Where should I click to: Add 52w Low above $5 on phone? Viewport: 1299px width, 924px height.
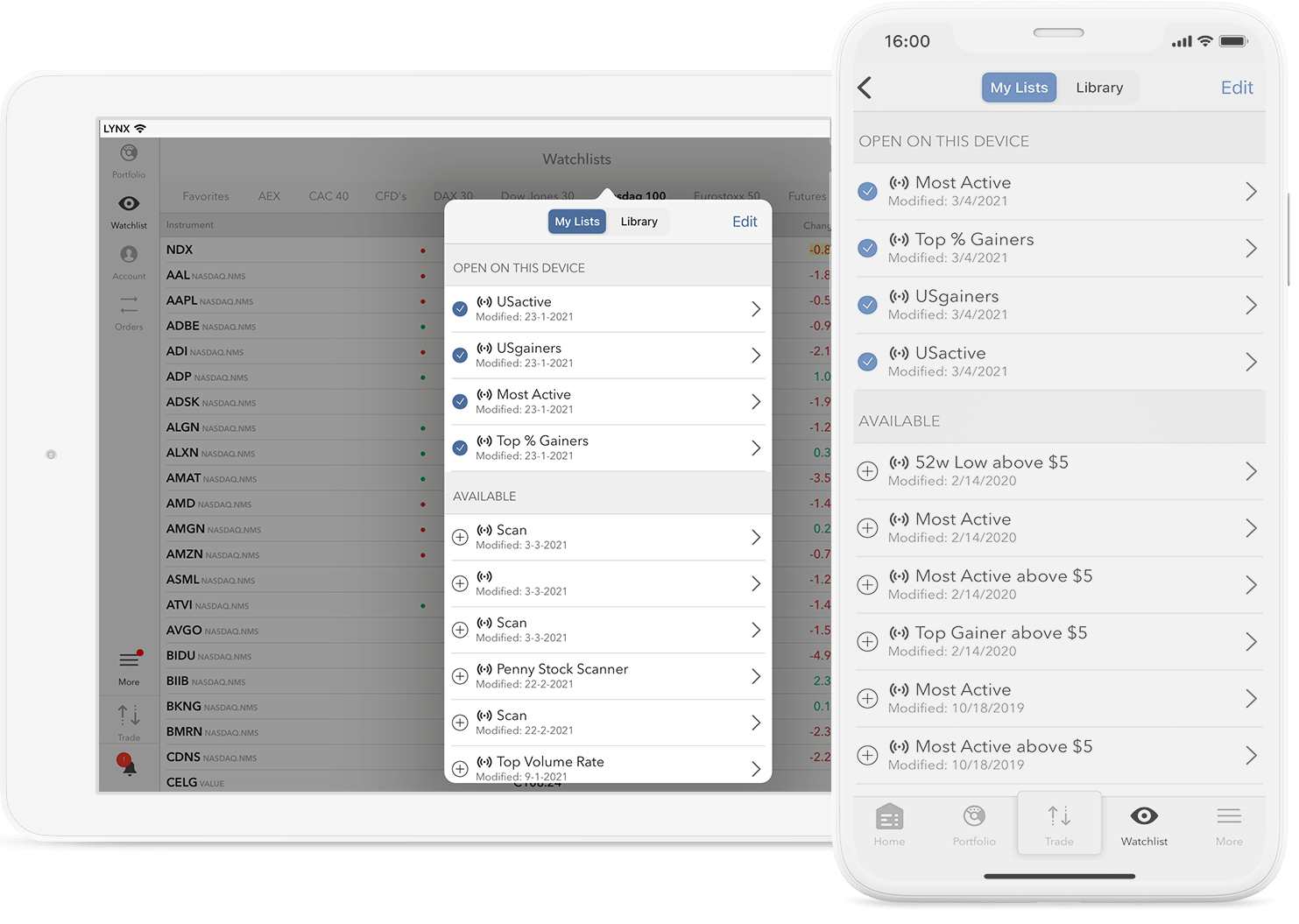pos(867,471)
